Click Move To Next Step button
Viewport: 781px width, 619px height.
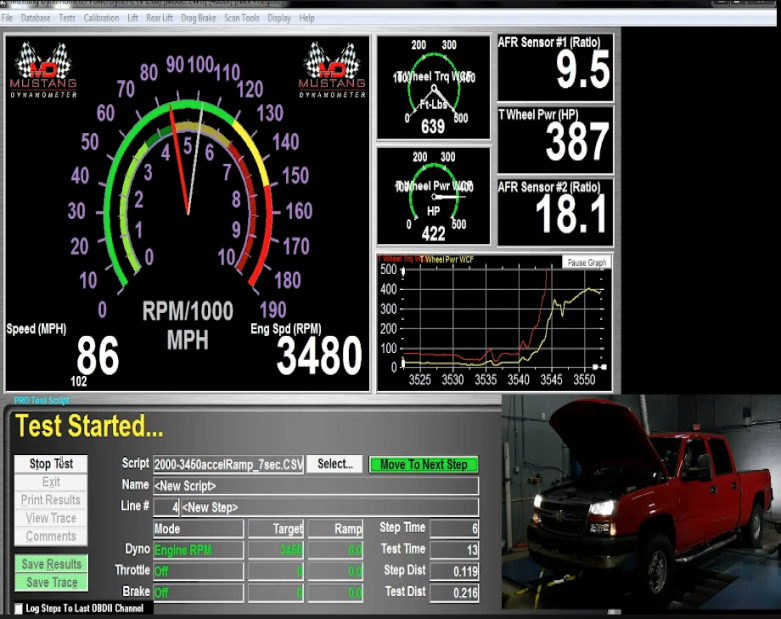[423, 464]
